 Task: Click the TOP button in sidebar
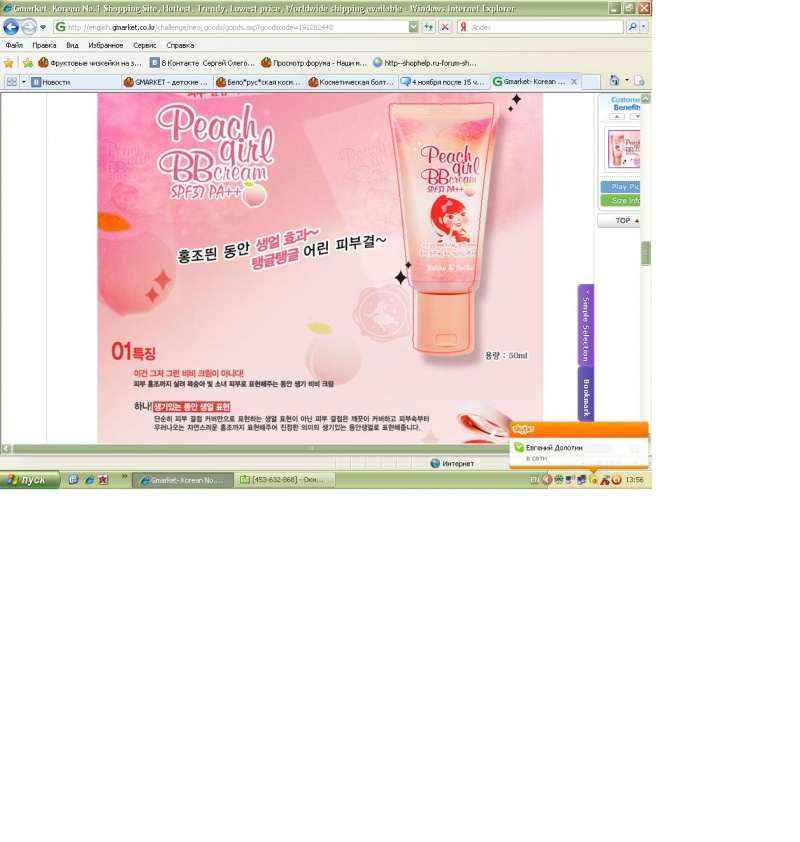click(x=623, y=221)
